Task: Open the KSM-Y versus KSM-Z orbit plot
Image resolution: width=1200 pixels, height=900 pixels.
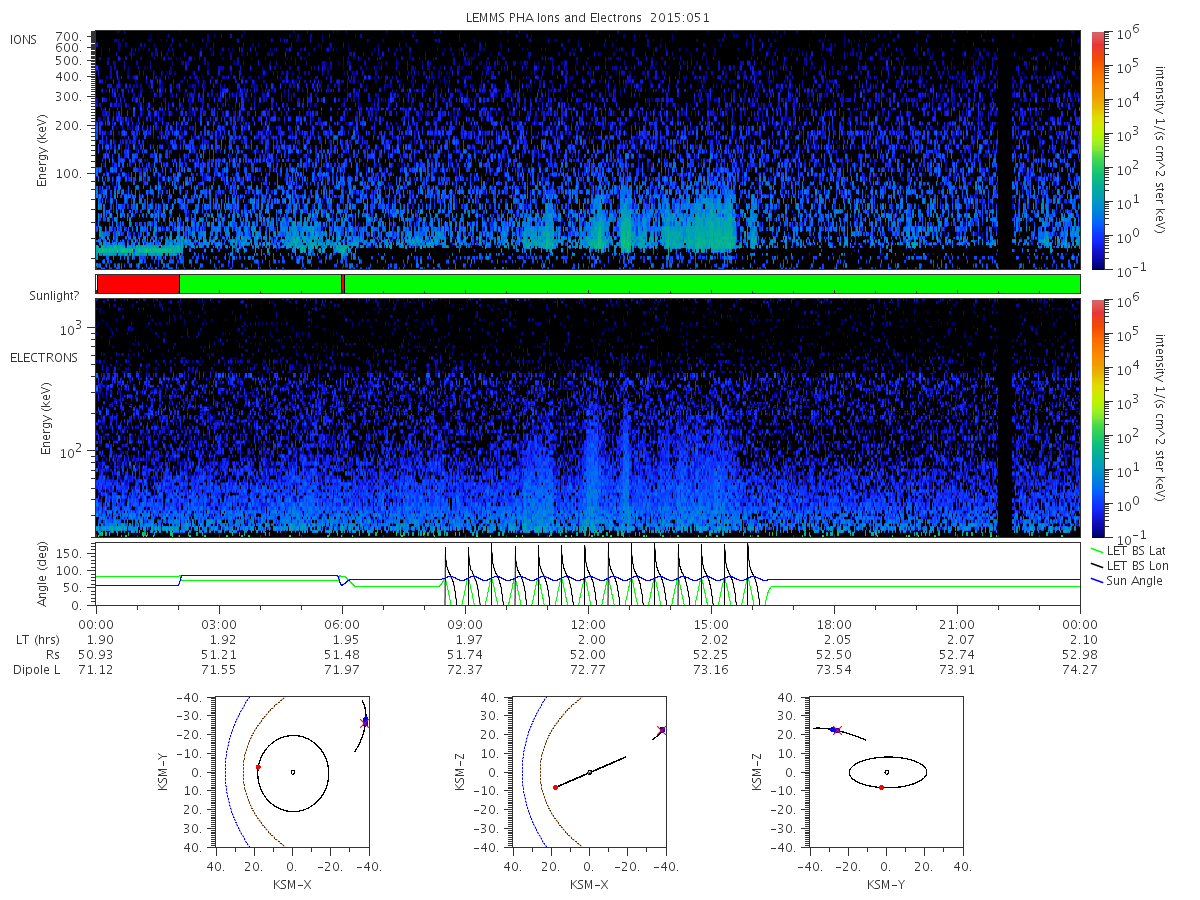Action: click(x=886, y=771)
